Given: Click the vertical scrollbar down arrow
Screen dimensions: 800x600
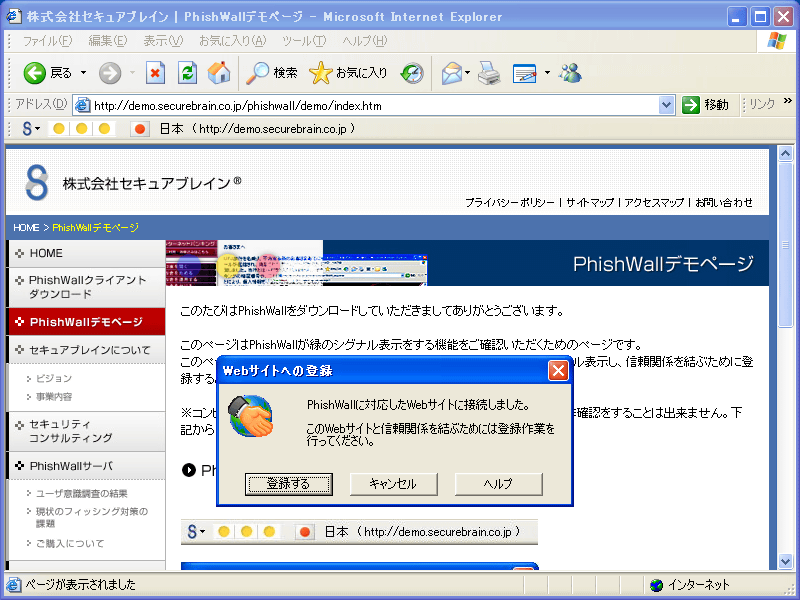Looking at the screenshot, I should pos(785,562).
